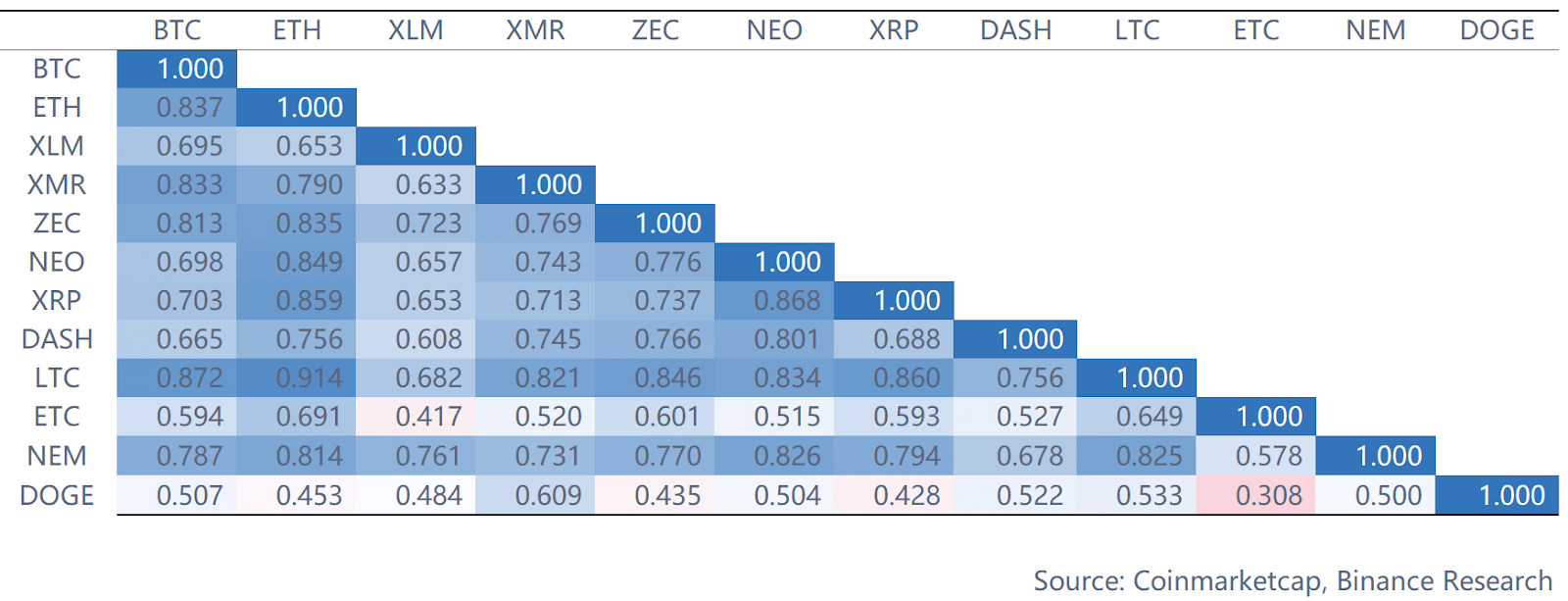This screenshot has width=1568, height=601.
Task: Click the 0.500 DOGE–NEM cell
Action: (1388, 496)
